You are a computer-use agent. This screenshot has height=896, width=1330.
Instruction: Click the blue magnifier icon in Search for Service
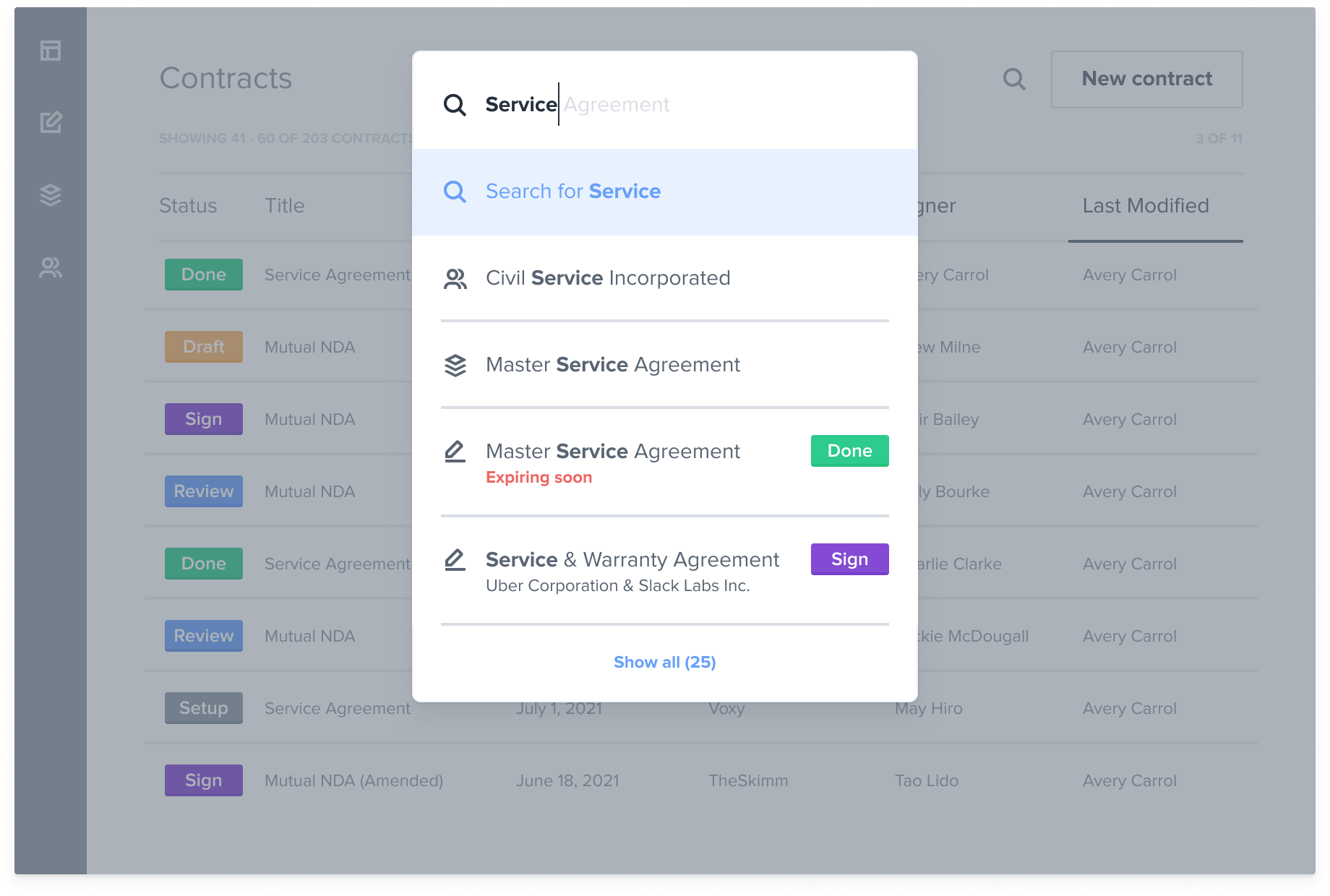[455, 191]
